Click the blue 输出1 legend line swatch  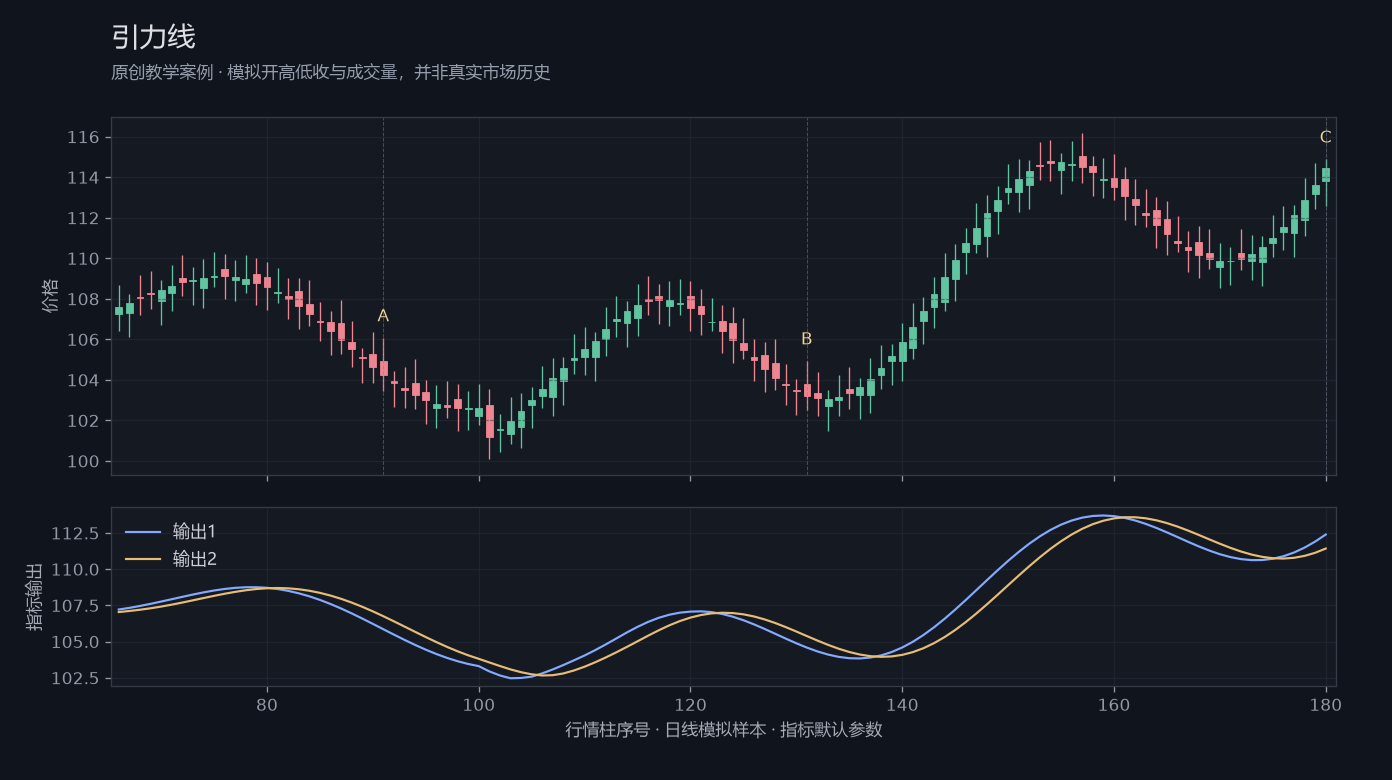point(143,532)
